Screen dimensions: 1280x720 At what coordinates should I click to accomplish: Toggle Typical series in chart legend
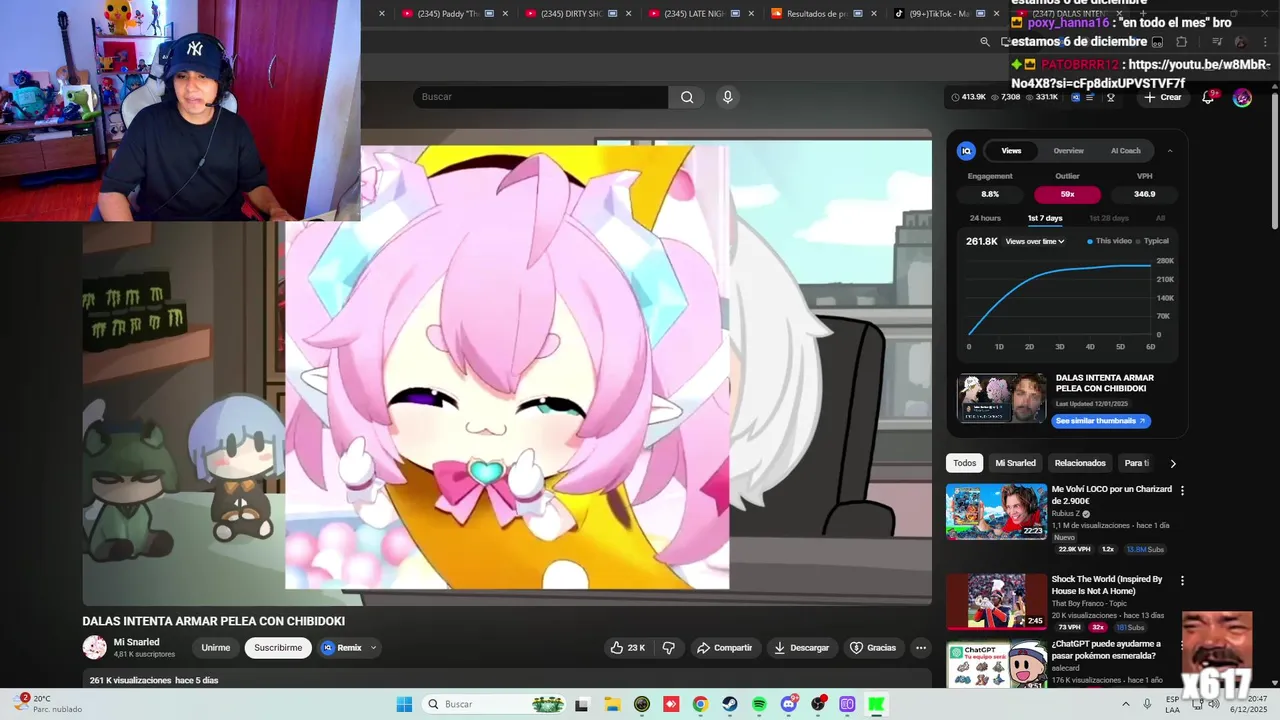1152,241
